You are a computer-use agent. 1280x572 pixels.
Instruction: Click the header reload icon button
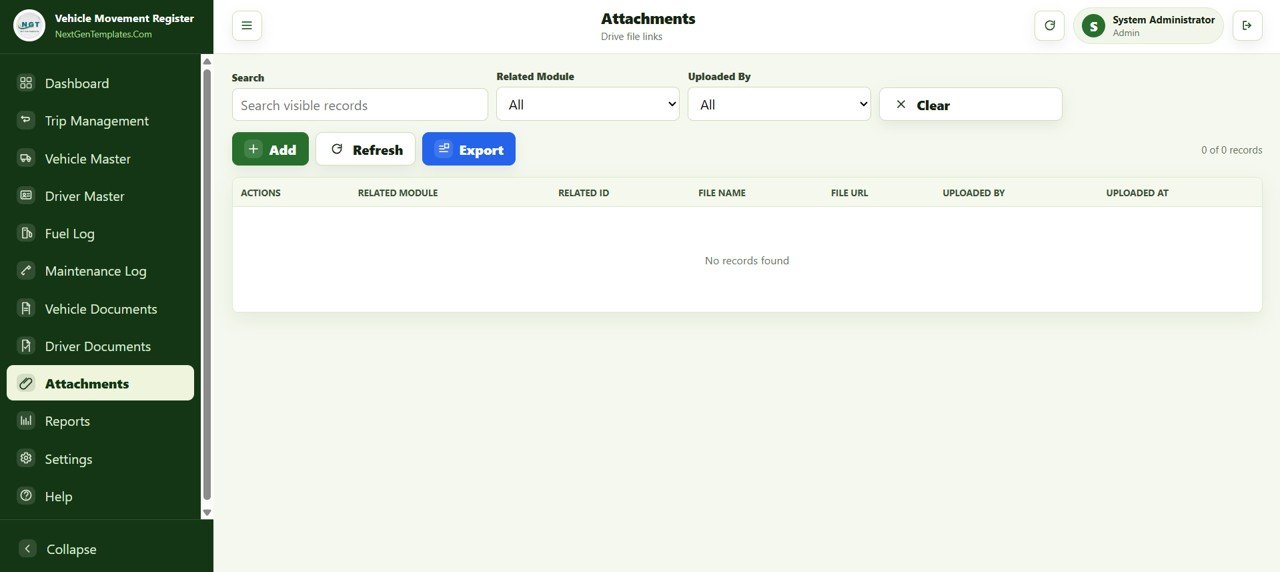[x=1049, y=26]
